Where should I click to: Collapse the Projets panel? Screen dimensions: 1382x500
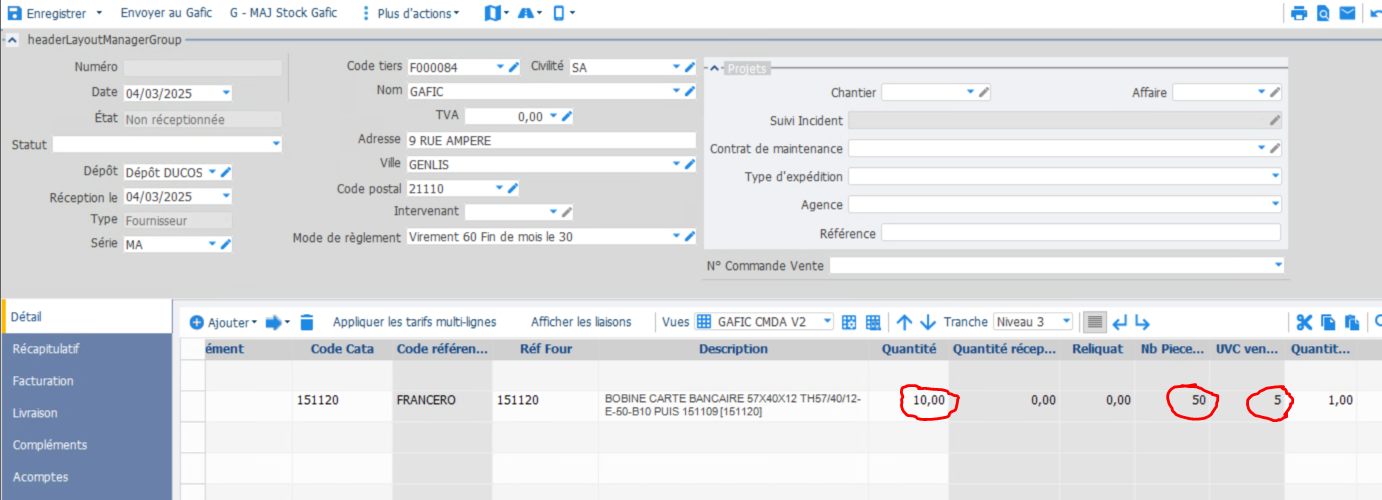(x=714, y=68)
